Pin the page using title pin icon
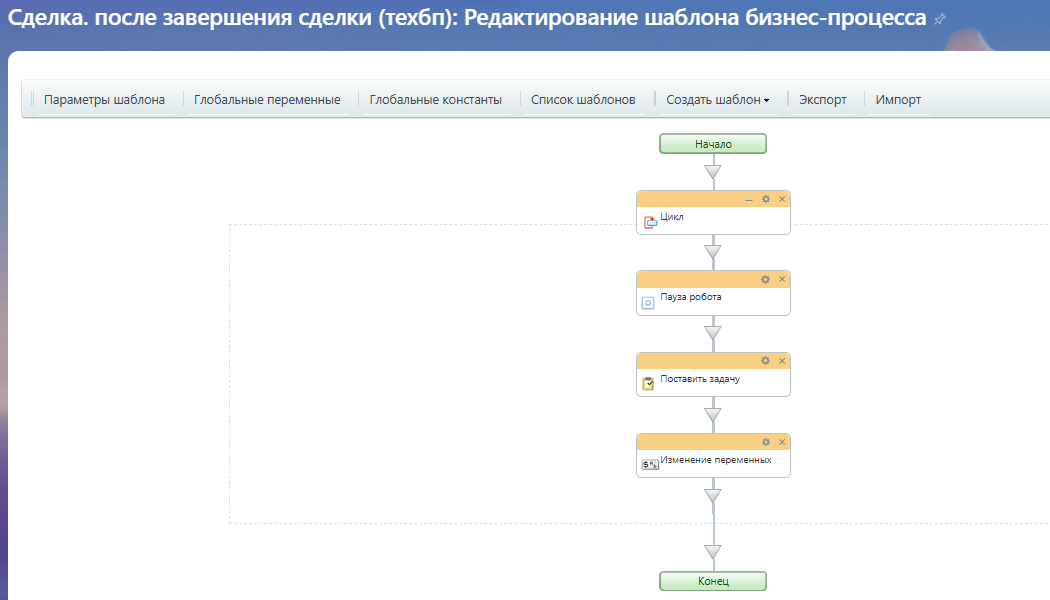Viewport: 1050px width, 600px height. (938, 20)
